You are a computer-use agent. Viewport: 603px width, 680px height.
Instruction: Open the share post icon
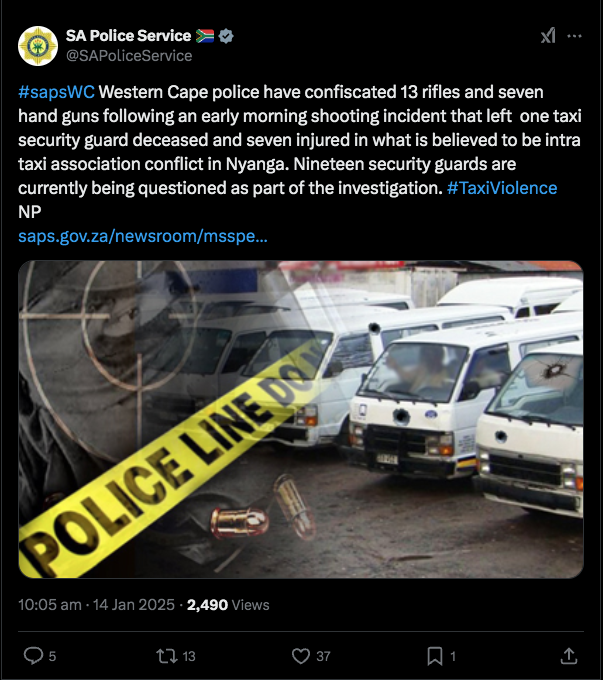click(x=568, y=656)
